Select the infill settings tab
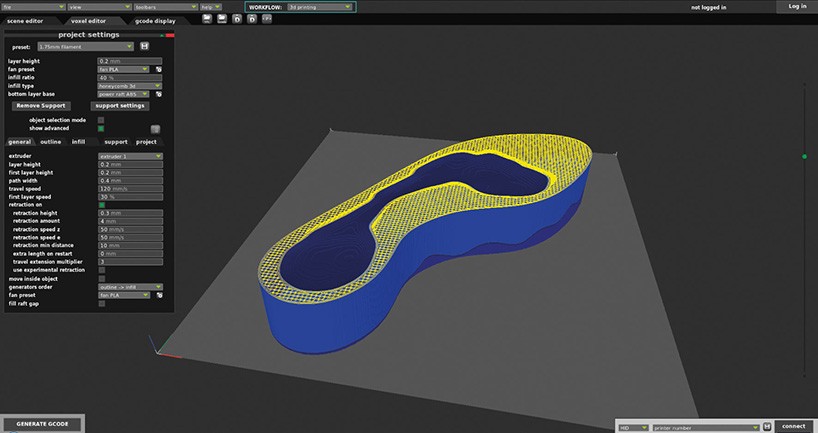The image size is (818, 433). coord(78,142)
